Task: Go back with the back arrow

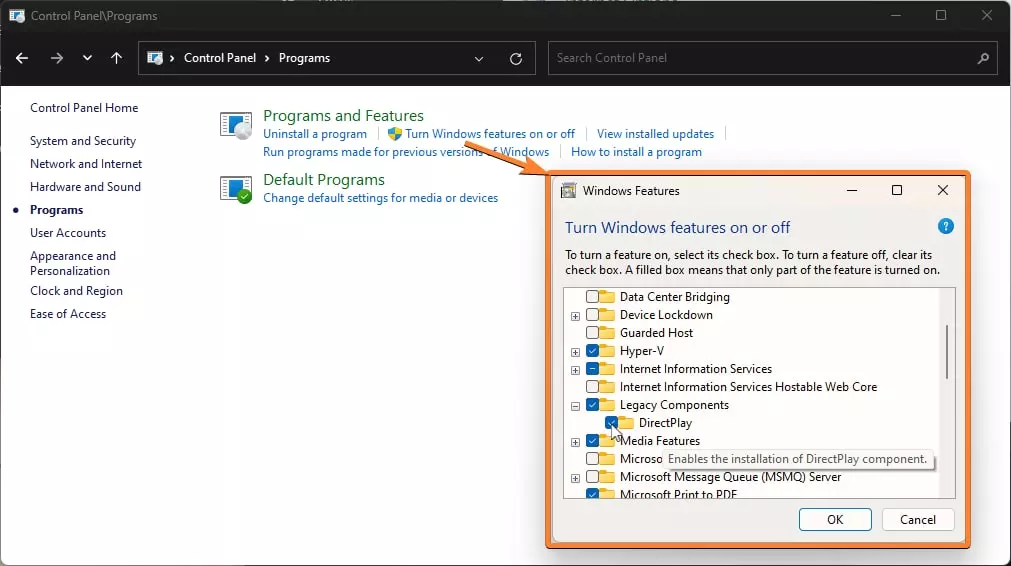Action: 22,58
